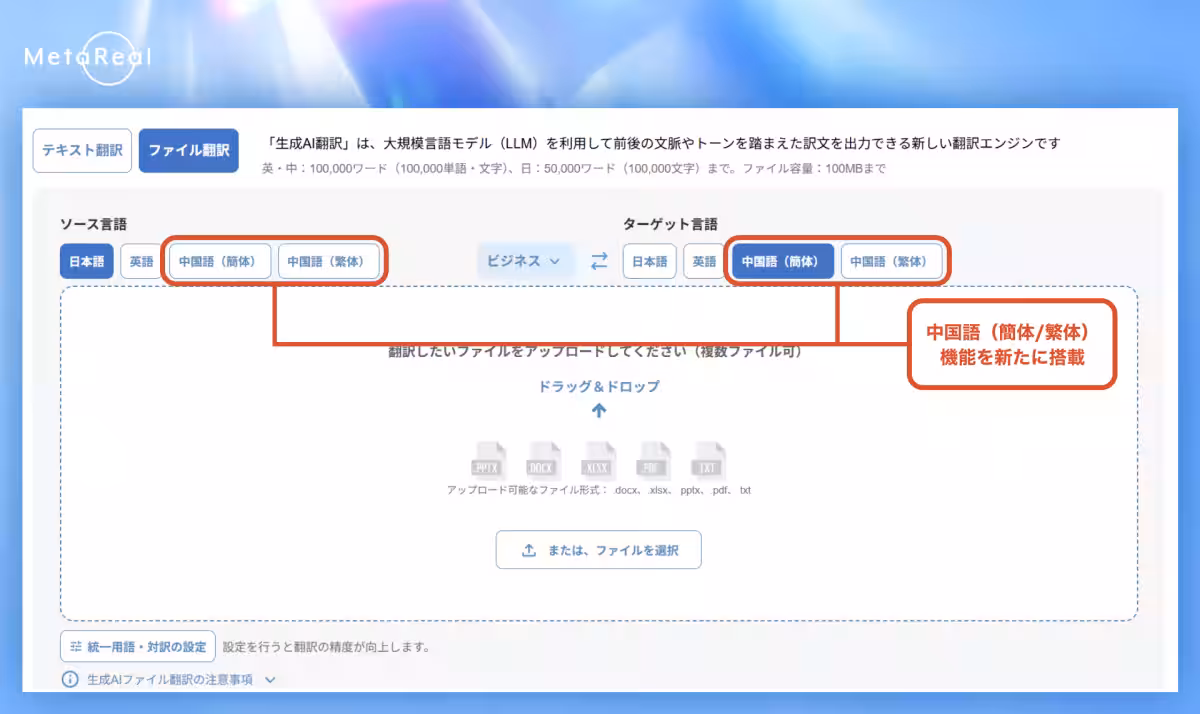1200x714 pixels.
Task: Click the info icon beside 生成AIファイル翻訳の注意事項
Action: point(70,679)
